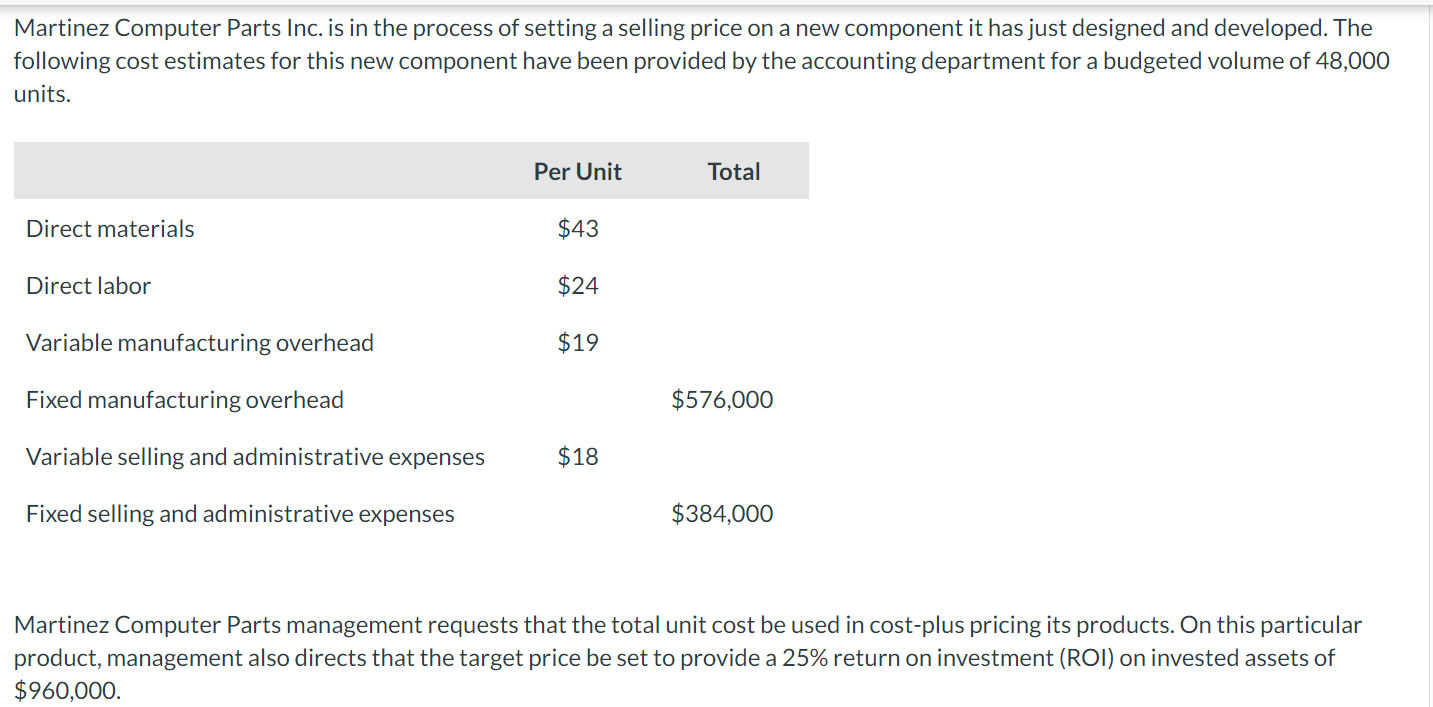Image resolution: width=1433 pixels, height=707 pixels.
Task: Select the Fixed manufacturing overhead label
Action: click(184, 400)
